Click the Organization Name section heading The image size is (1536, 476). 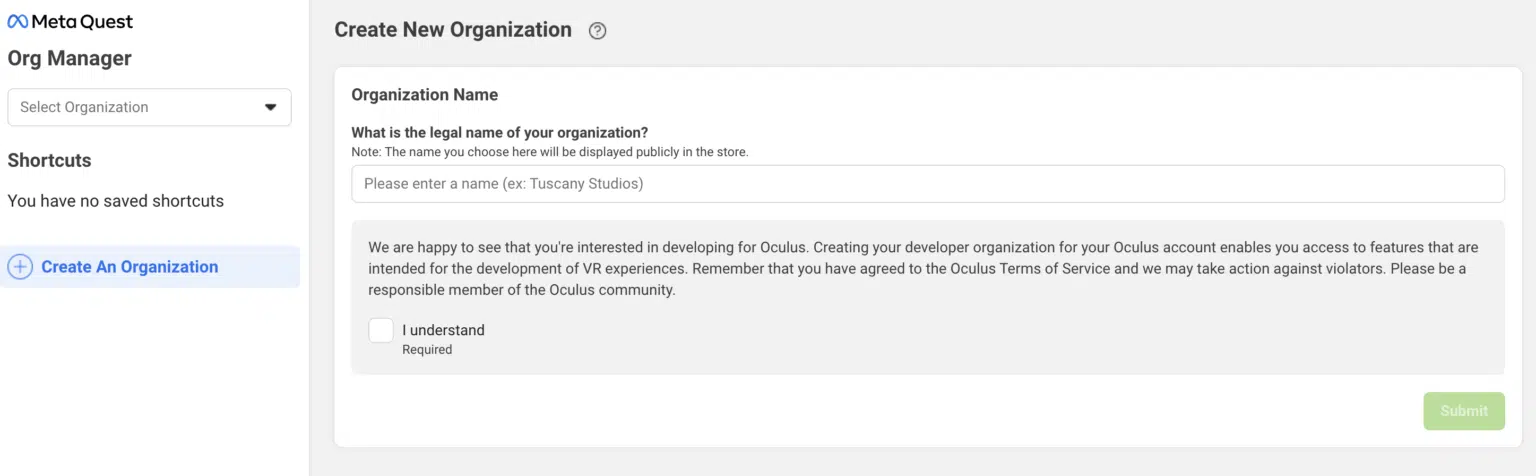coord(425,95)
